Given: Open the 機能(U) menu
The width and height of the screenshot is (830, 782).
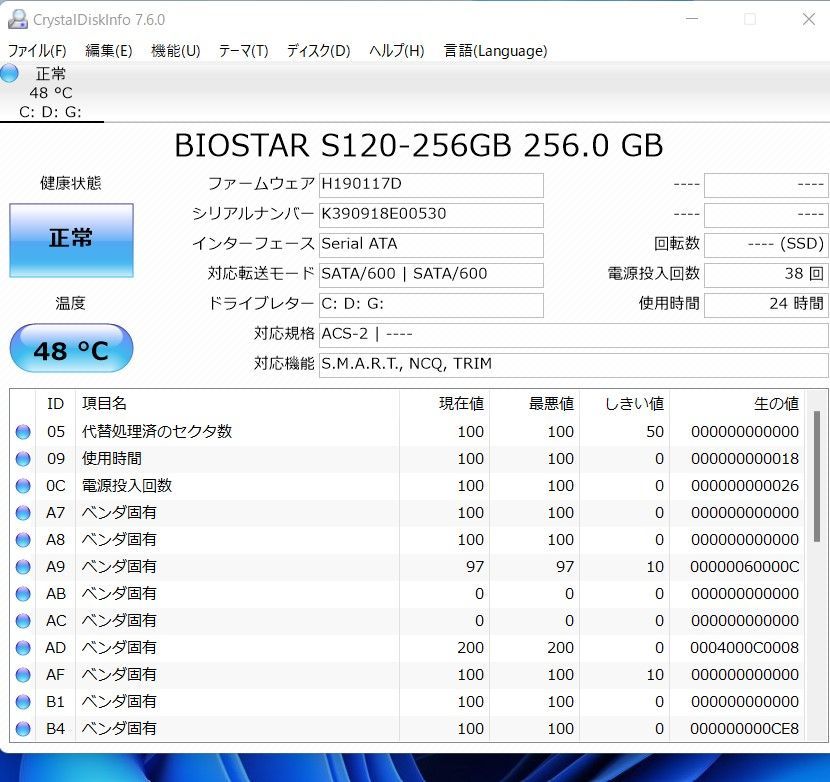Looking at the screenshot, I should (x=175, y=51).
